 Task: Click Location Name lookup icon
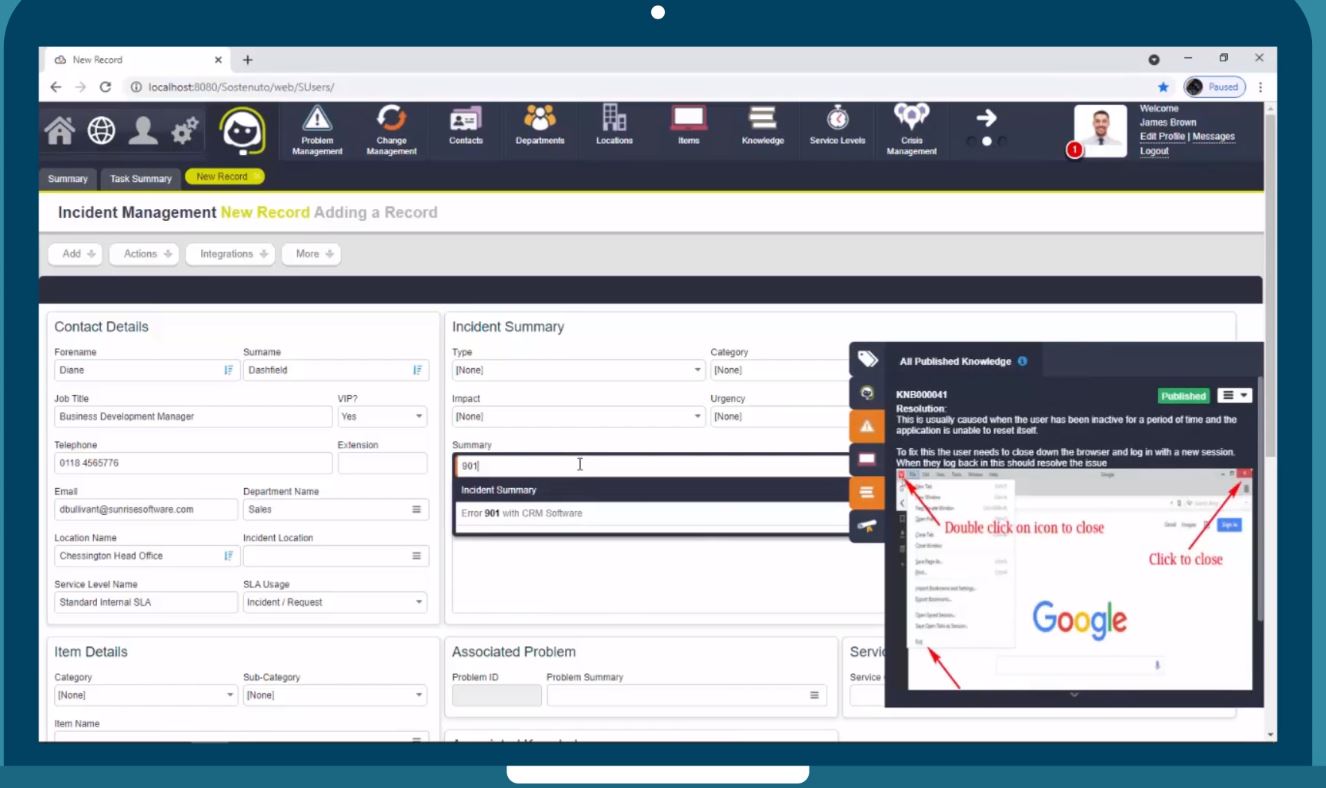[228, 556]
